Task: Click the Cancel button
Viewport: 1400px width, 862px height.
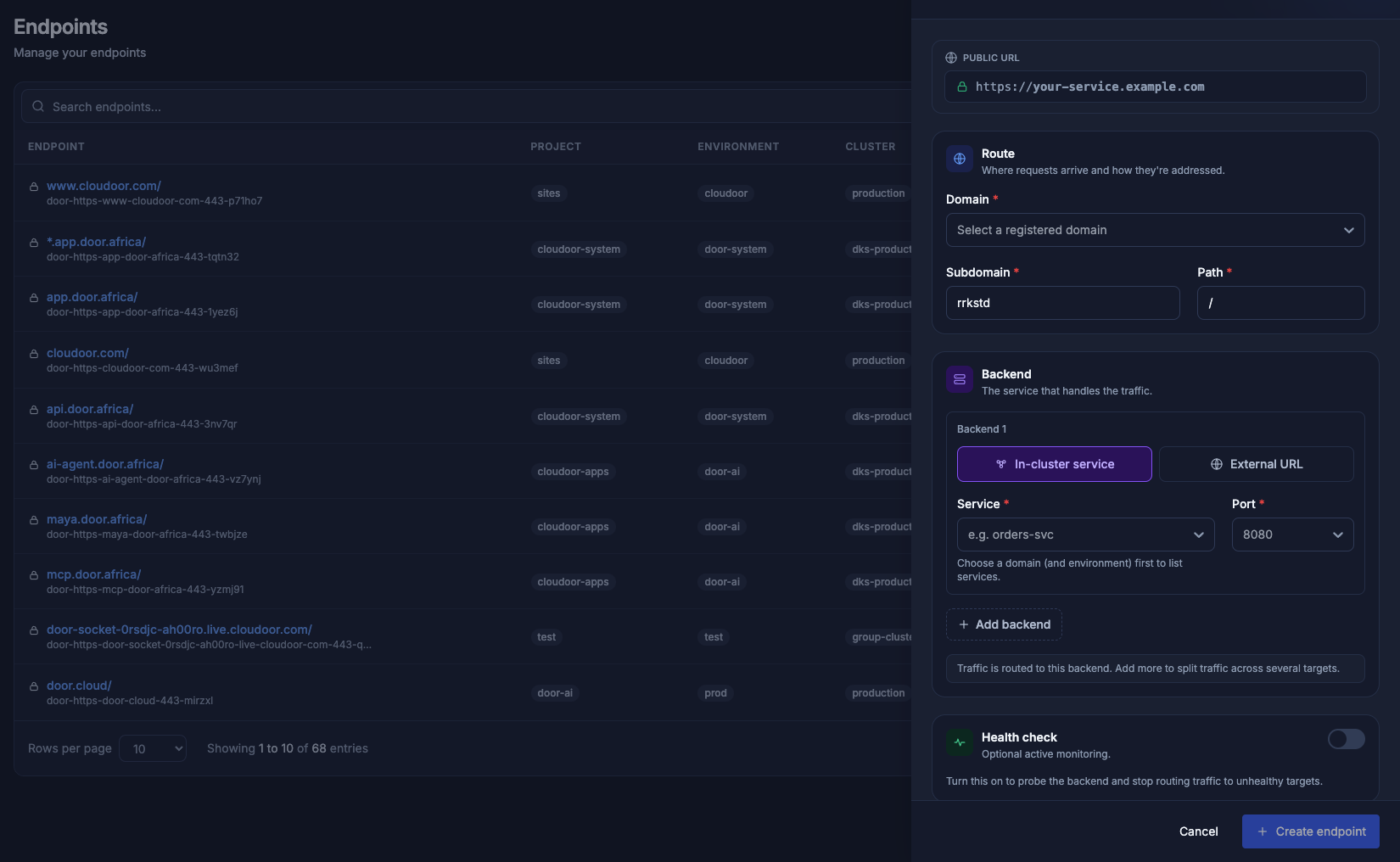Action: [1199, 831]
